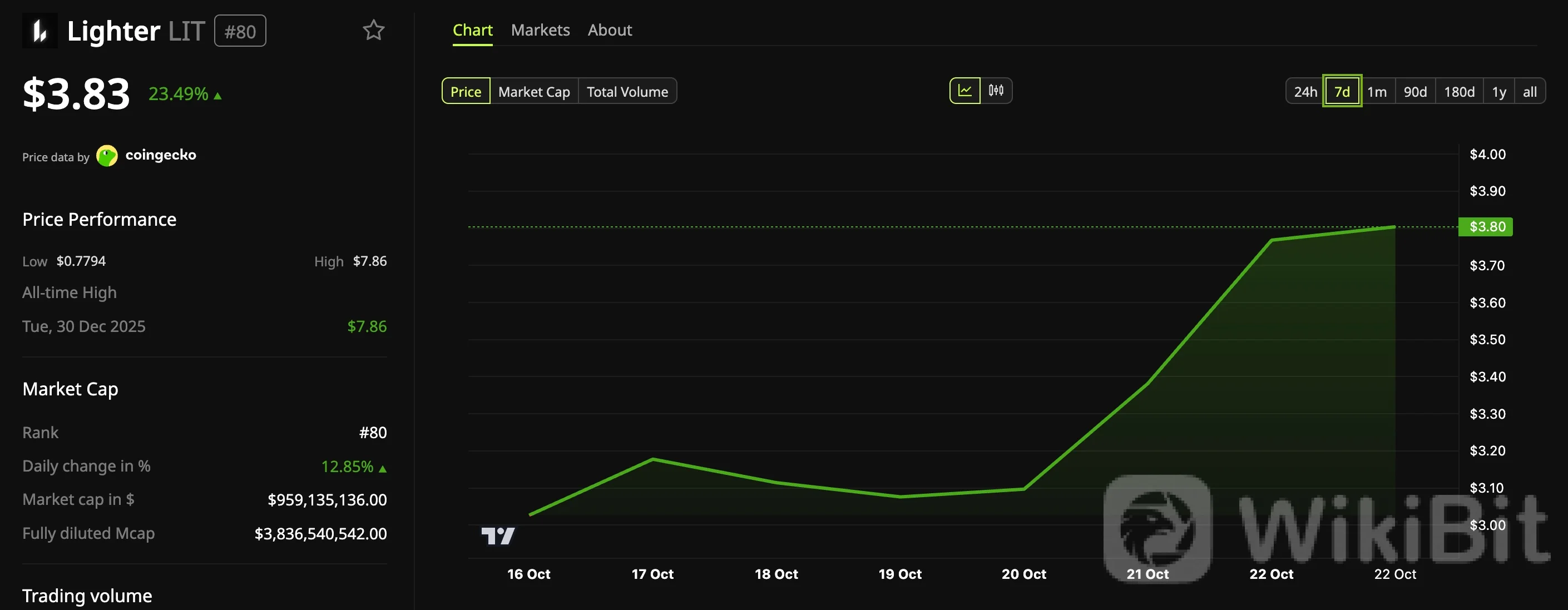Click the $3.80 current price marker
1568x610 pixels.
1485,226
